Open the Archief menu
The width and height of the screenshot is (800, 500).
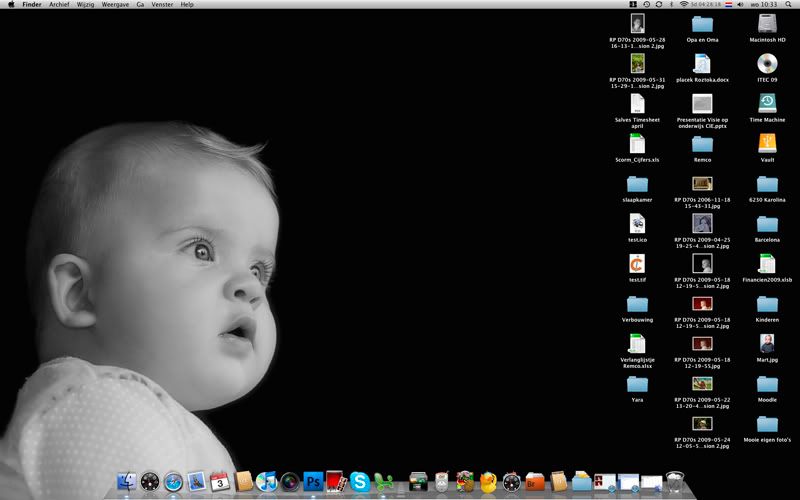tap(59, 4)
